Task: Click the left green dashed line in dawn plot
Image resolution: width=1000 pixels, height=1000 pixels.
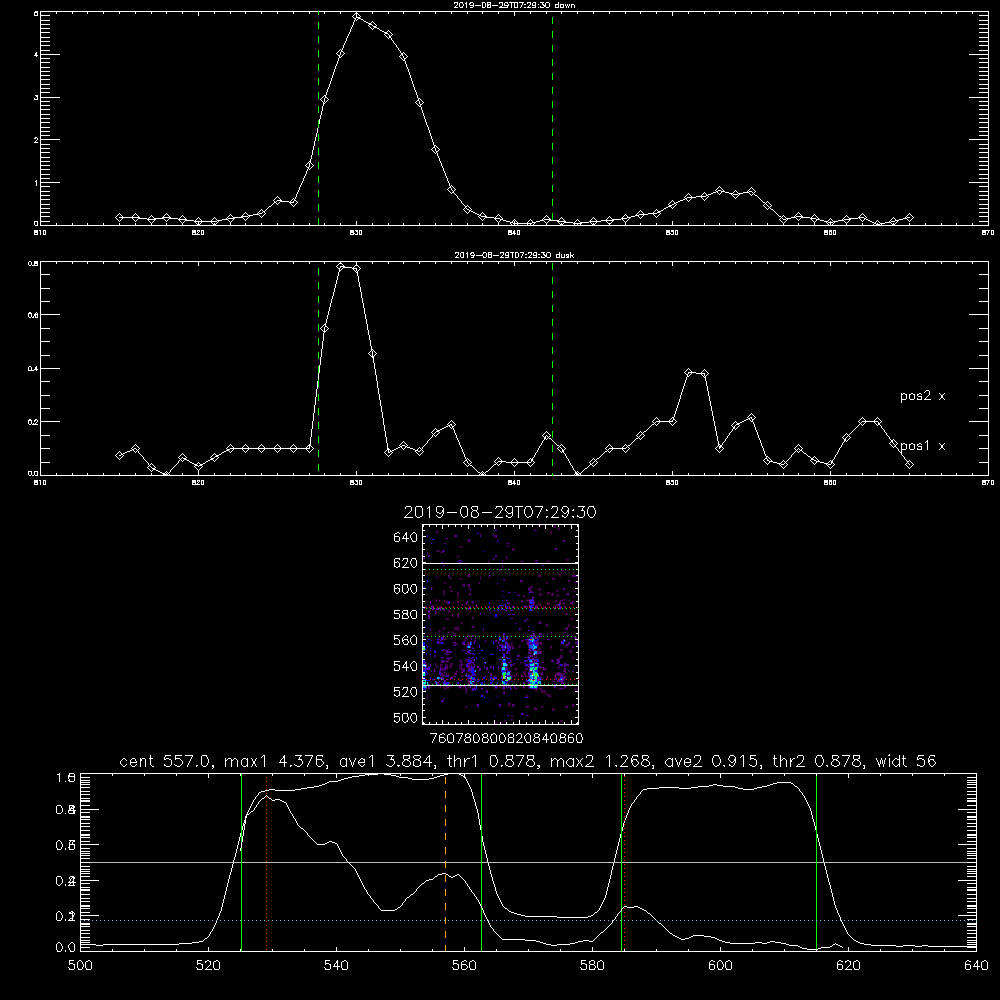Action: click(318, 118)
